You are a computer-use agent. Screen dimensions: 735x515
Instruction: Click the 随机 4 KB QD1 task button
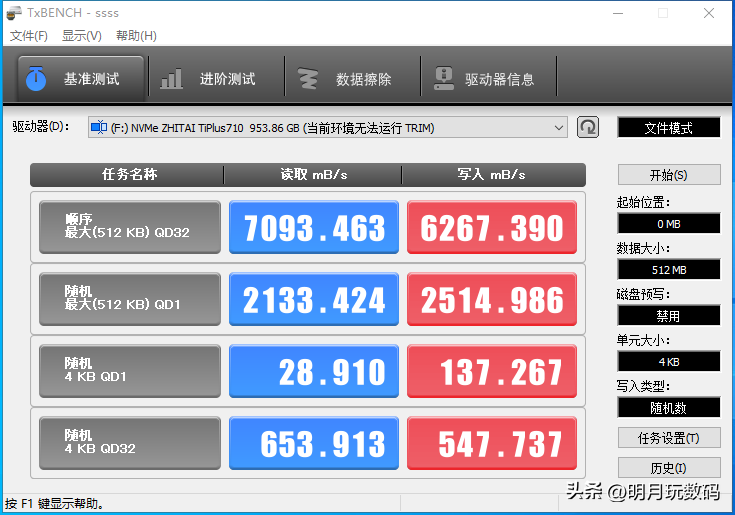pyautogui.click(x=130, y=371)
